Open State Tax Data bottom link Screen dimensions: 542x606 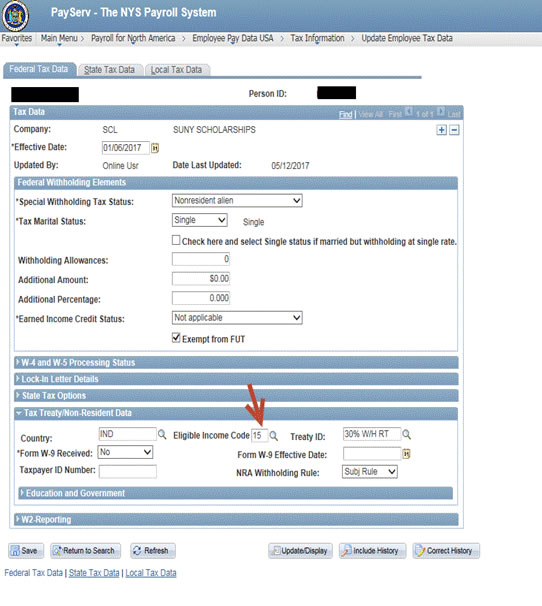[94, 573]
